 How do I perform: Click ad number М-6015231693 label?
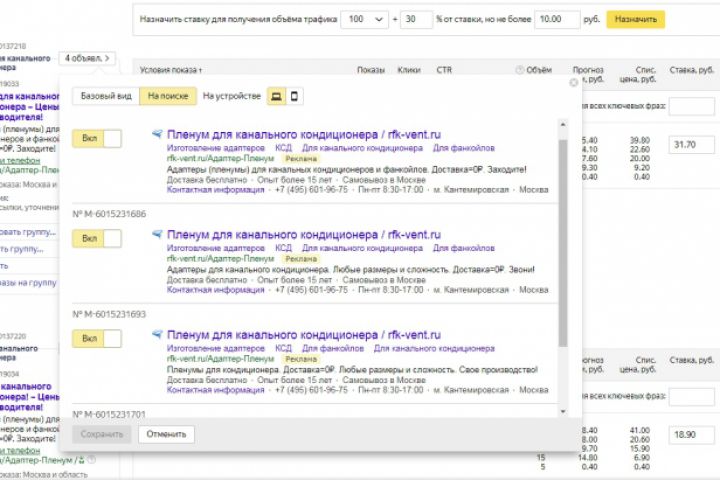click(109, 314)
